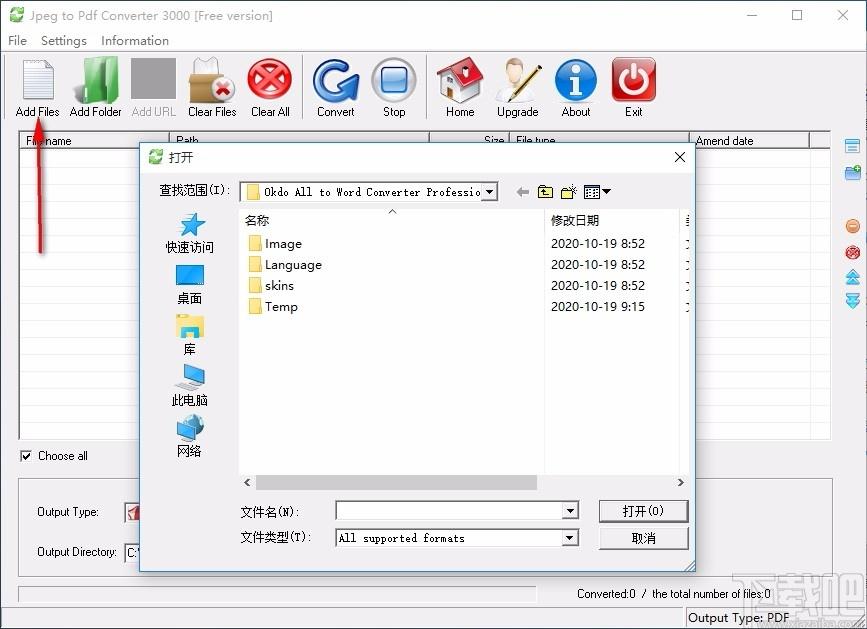This screenshot has height=629, width=867.
Task: Select Libraries (库) in dialog sidebar
Action: coord(190,336)
